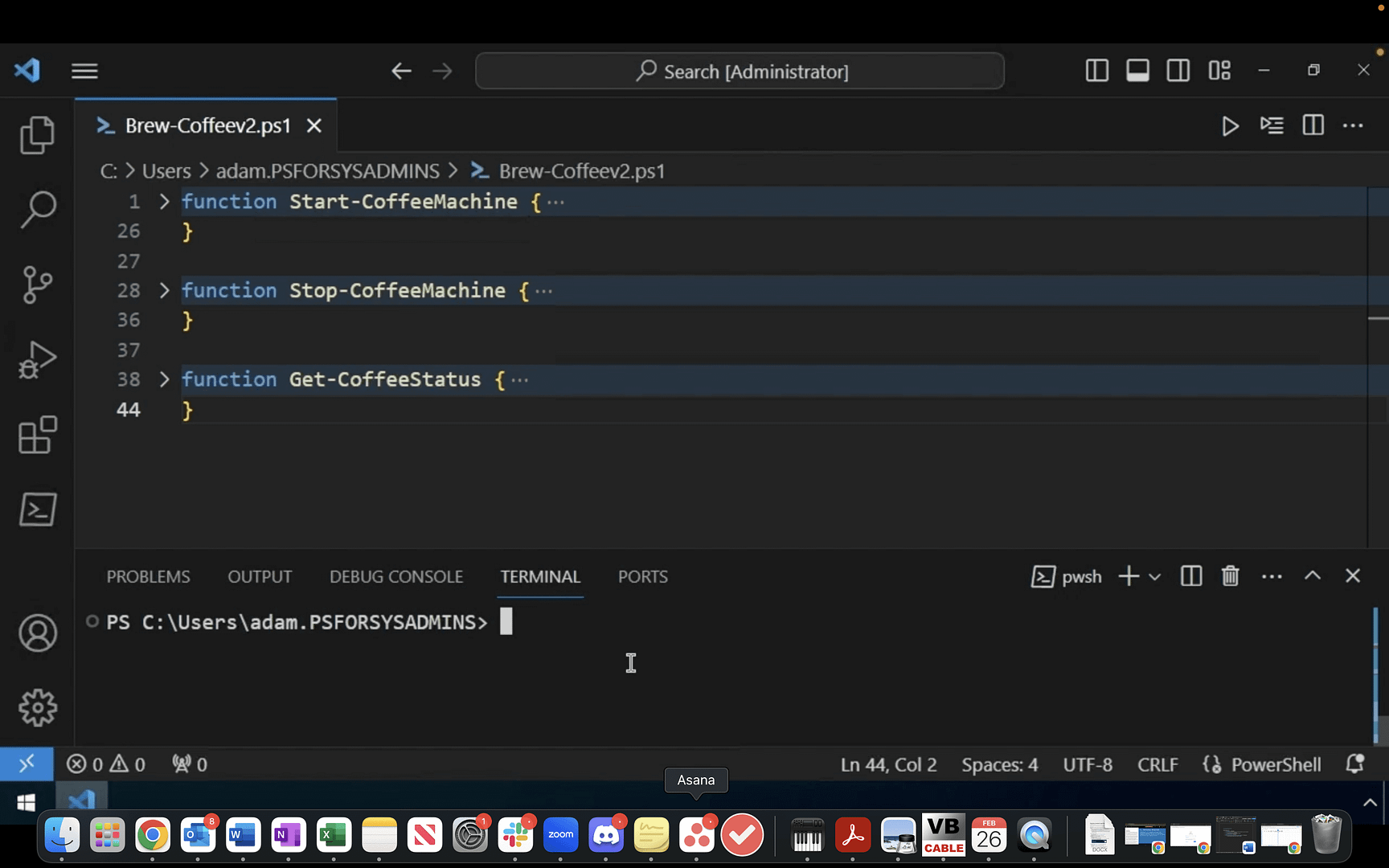Switch to the PORTS tab

pos(643,577)
